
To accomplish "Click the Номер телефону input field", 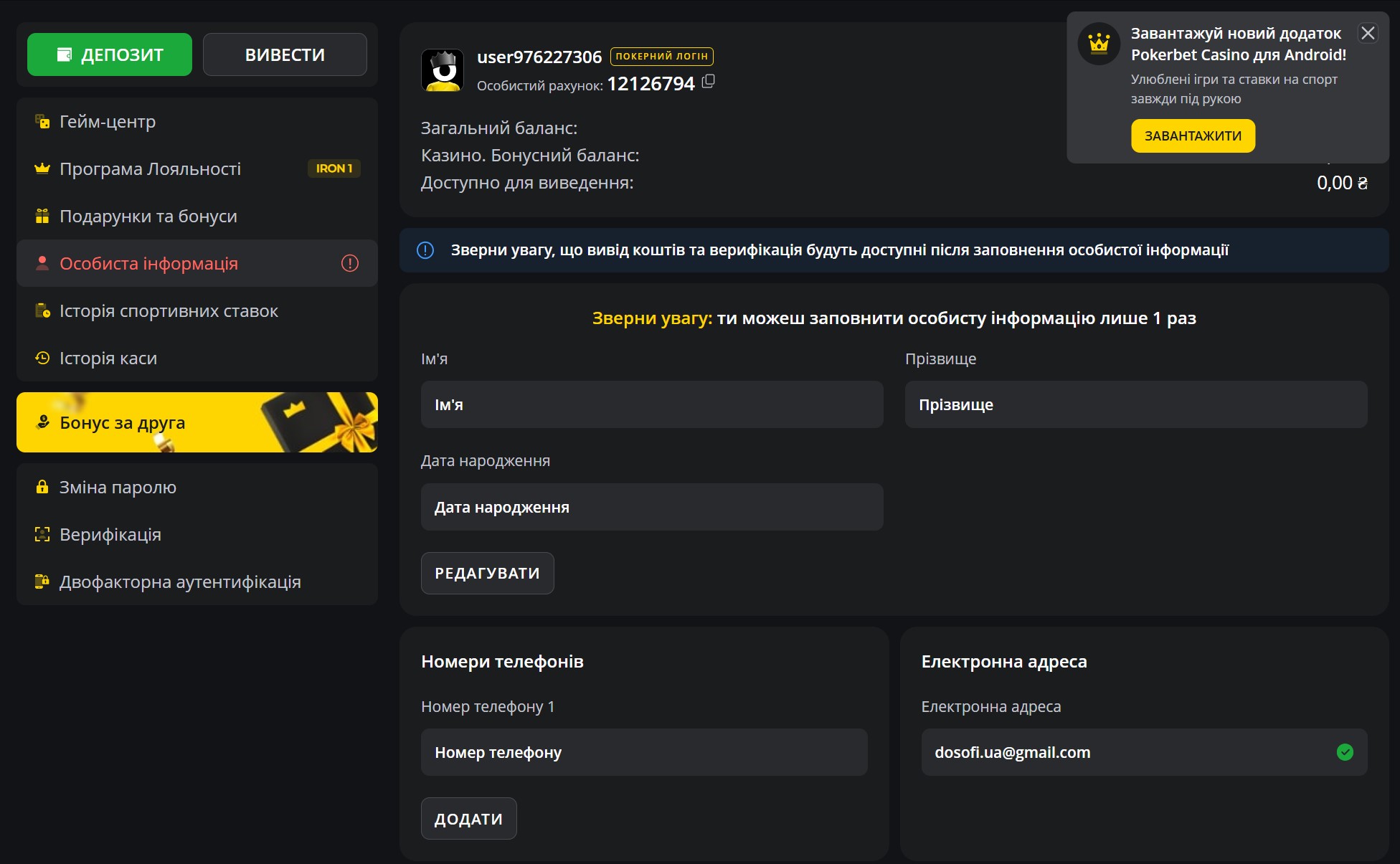I will (x=643, y=752).
